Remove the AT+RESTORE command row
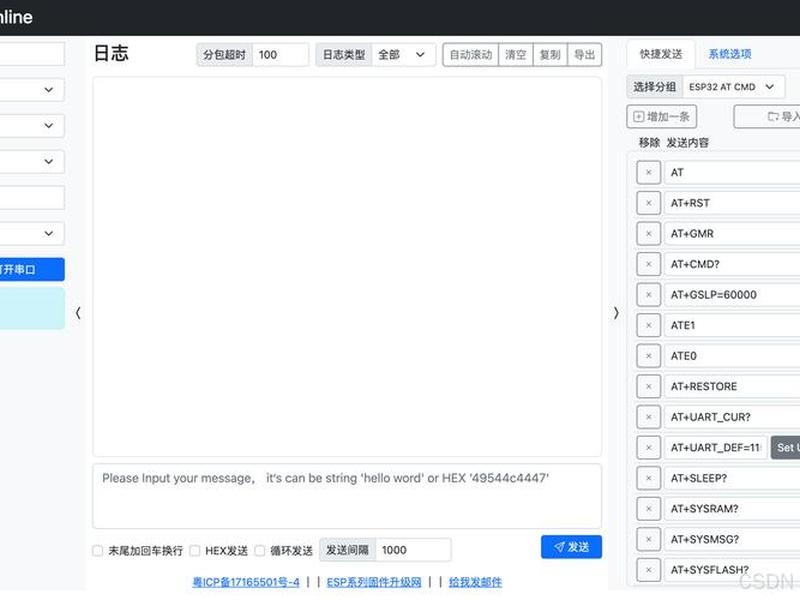The height and width of the screenshot is (600, 800). [x=648, y=387]
